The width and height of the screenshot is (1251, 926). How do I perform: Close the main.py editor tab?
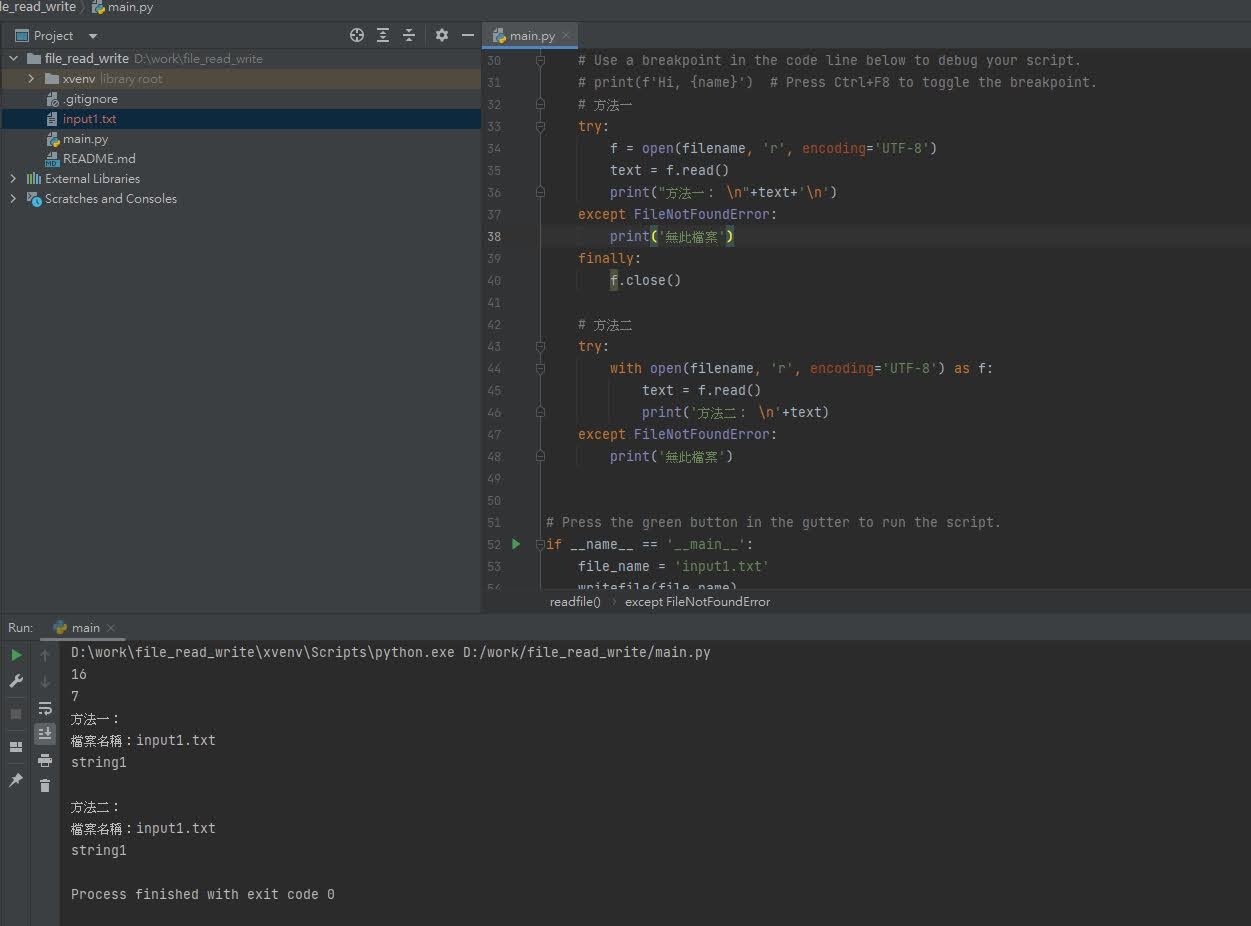click(x=566, y=36)
